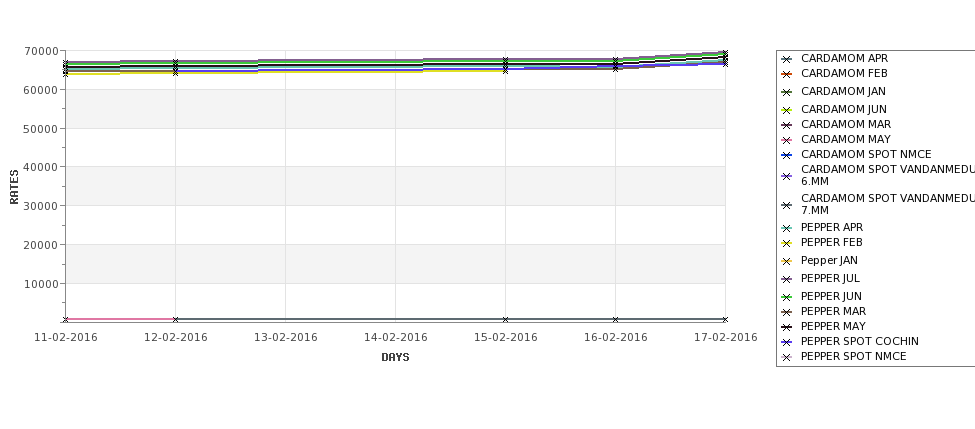Viewport: 975px width, 429px height.
Task: Click the 15-02-2016 date axis label
Action: [x=506, y=338]
